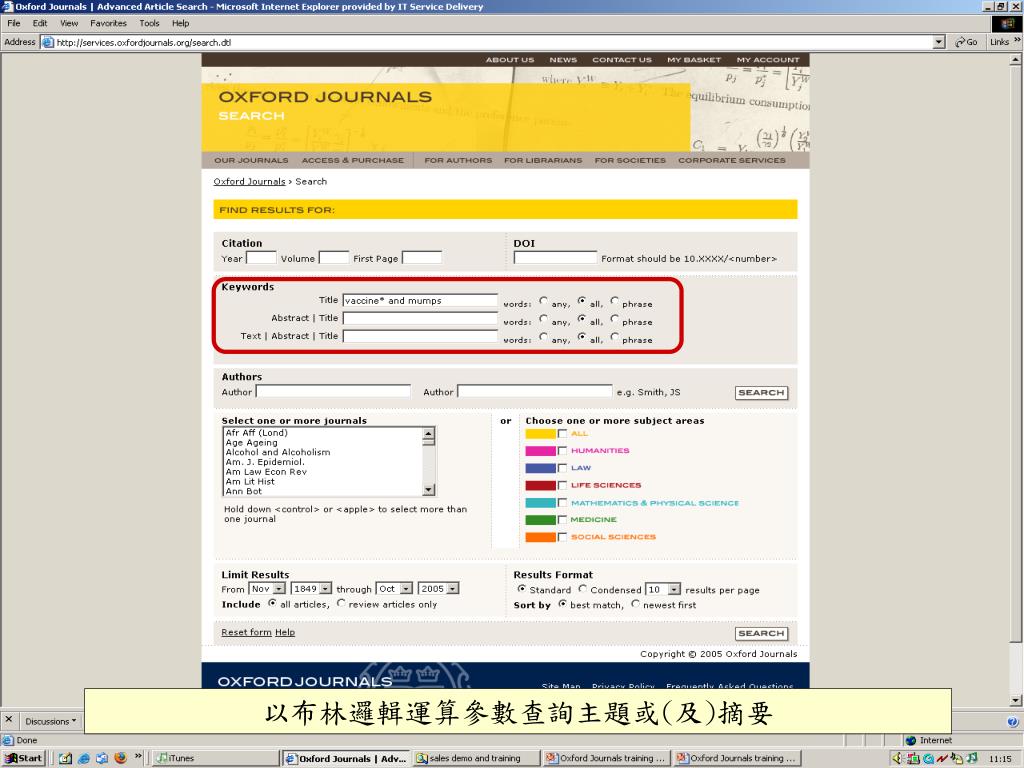1024x768 pixels.
Task: Click the Go button icon beside address bar
Action: tap(966, 42)
